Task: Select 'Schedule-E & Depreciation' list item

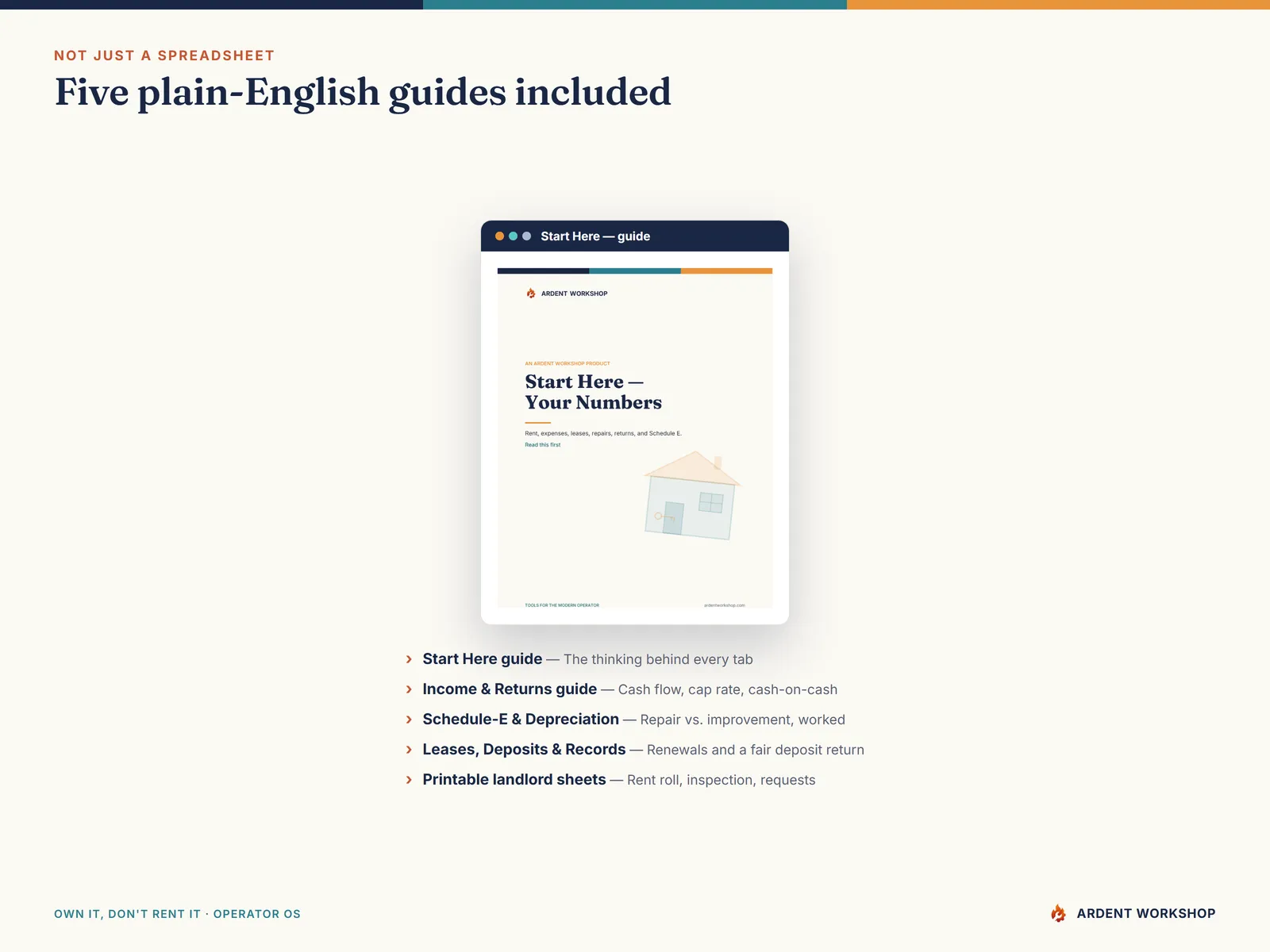Action: [x=625, y=720]
